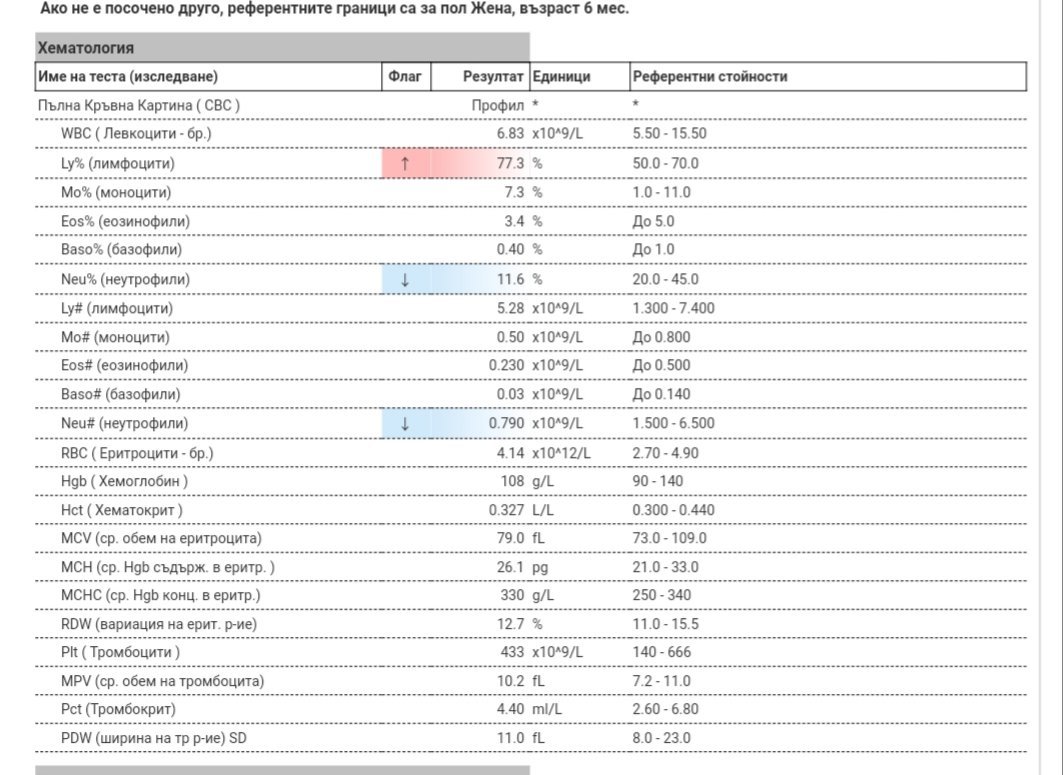This screenshot has width=1063, height=775.
Task: Click the RBC result value 4.14
Action: (510, 453)
